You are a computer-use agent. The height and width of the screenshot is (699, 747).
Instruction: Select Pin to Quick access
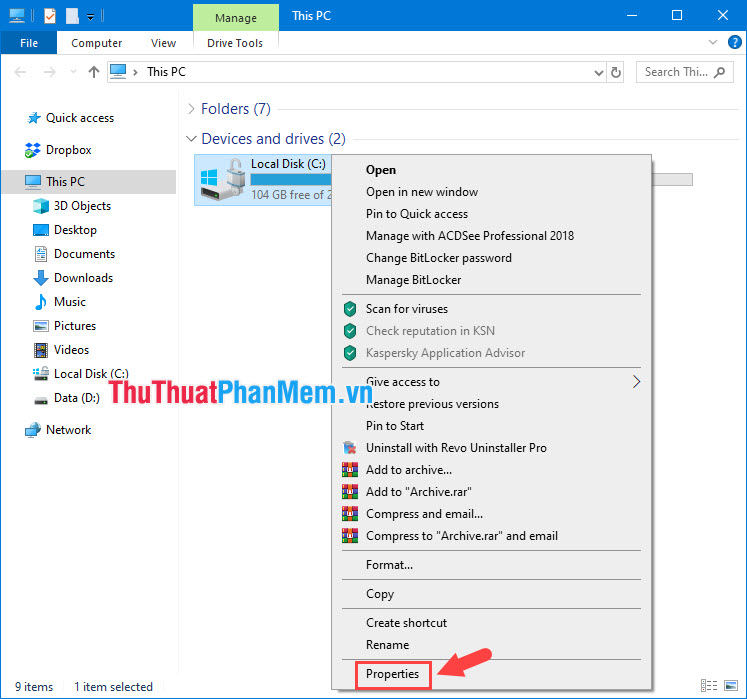coord(417,214)
